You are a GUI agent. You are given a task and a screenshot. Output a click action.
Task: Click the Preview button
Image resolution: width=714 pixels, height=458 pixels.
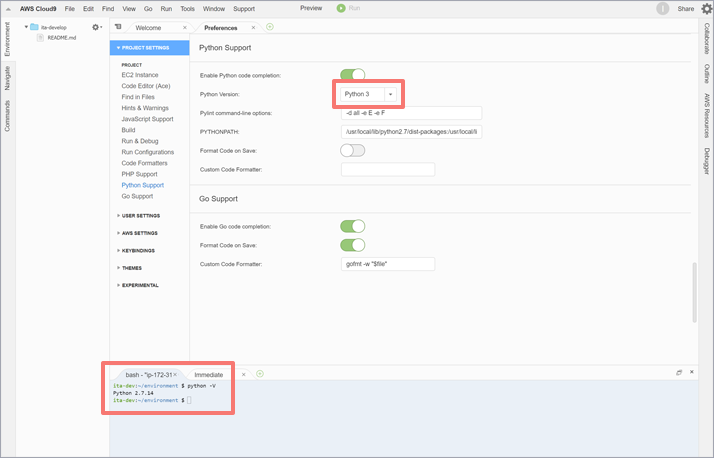[x=311, y=8]
